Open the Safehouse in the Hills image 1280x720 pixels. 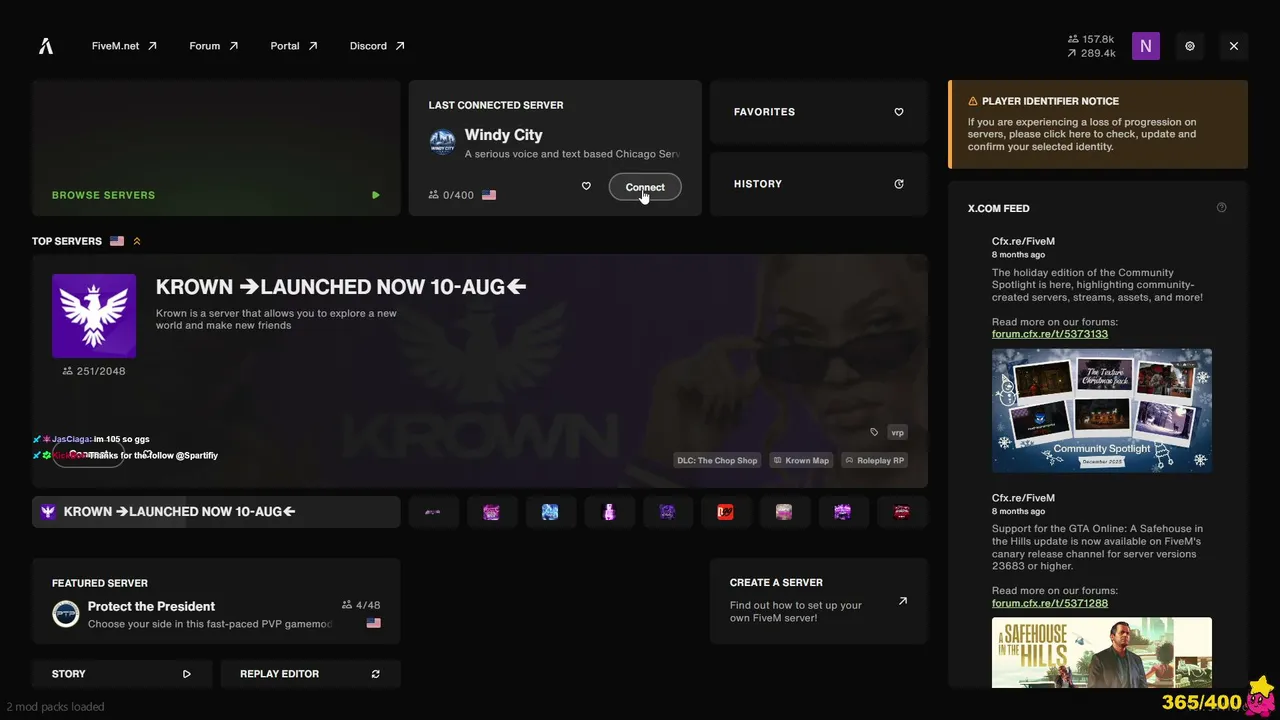click(x=1102, y=652)
